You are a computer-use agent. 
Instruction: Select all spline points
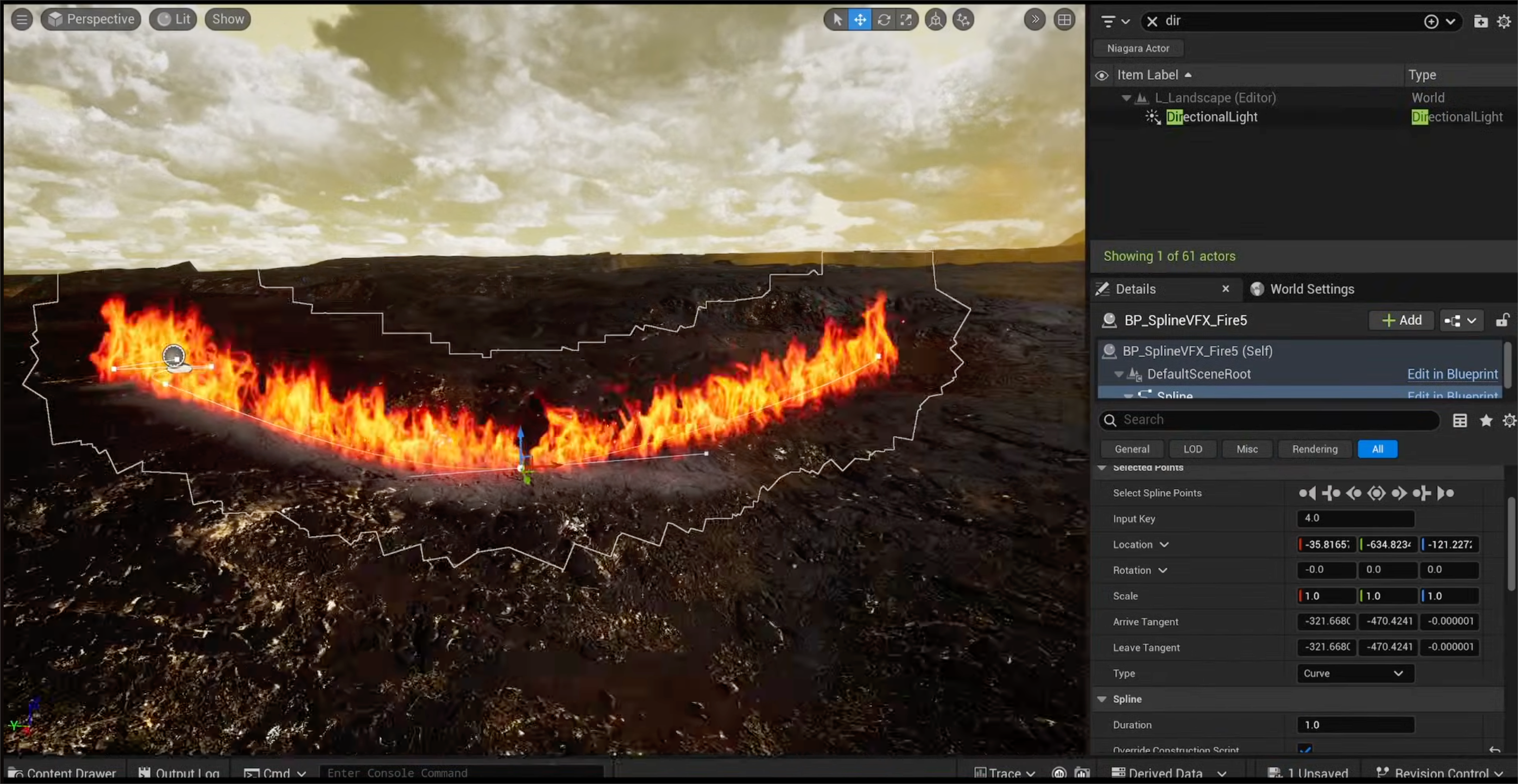click(1377, 493)
